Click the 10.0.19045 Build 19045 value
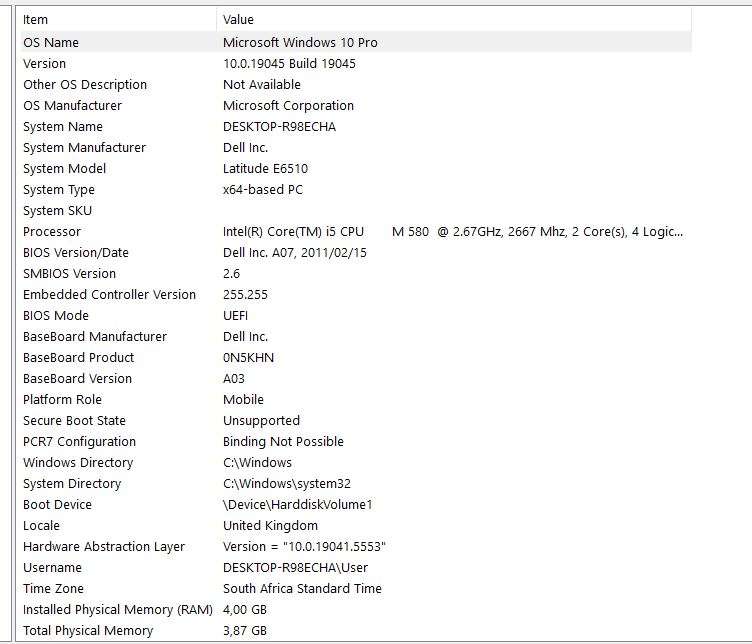The width and height of the screenshot is (752, 644). click(x=289, y=63)
